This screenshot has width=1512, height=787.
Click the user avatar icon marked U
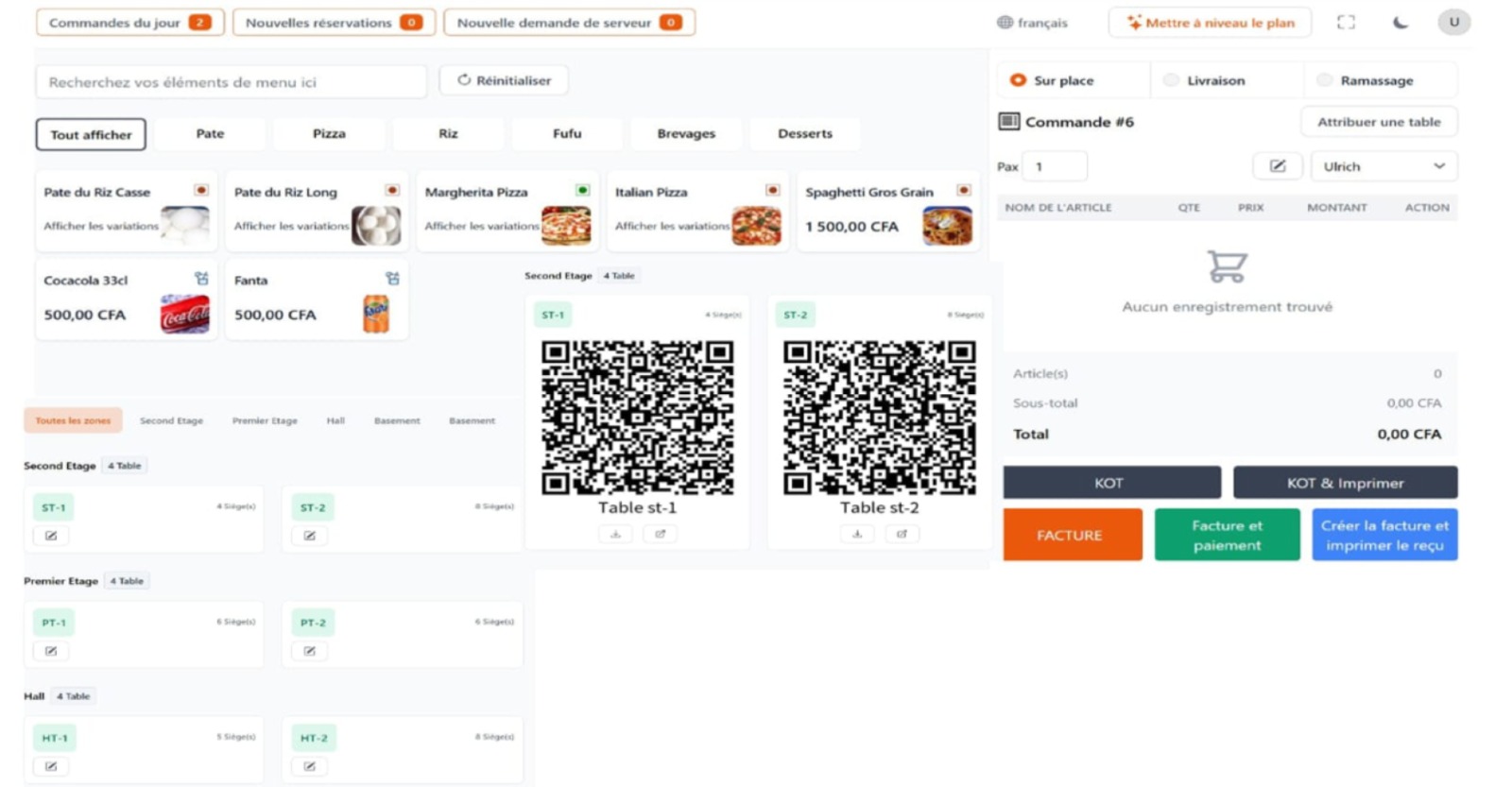point(1456,22)
